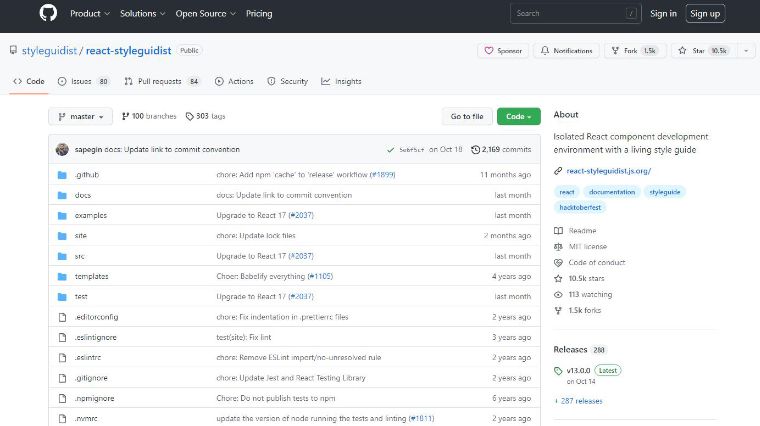The width and height of the screenshot is (760, 426).
Task: Open the .npmignore file icon
Action: pos(62,398)
